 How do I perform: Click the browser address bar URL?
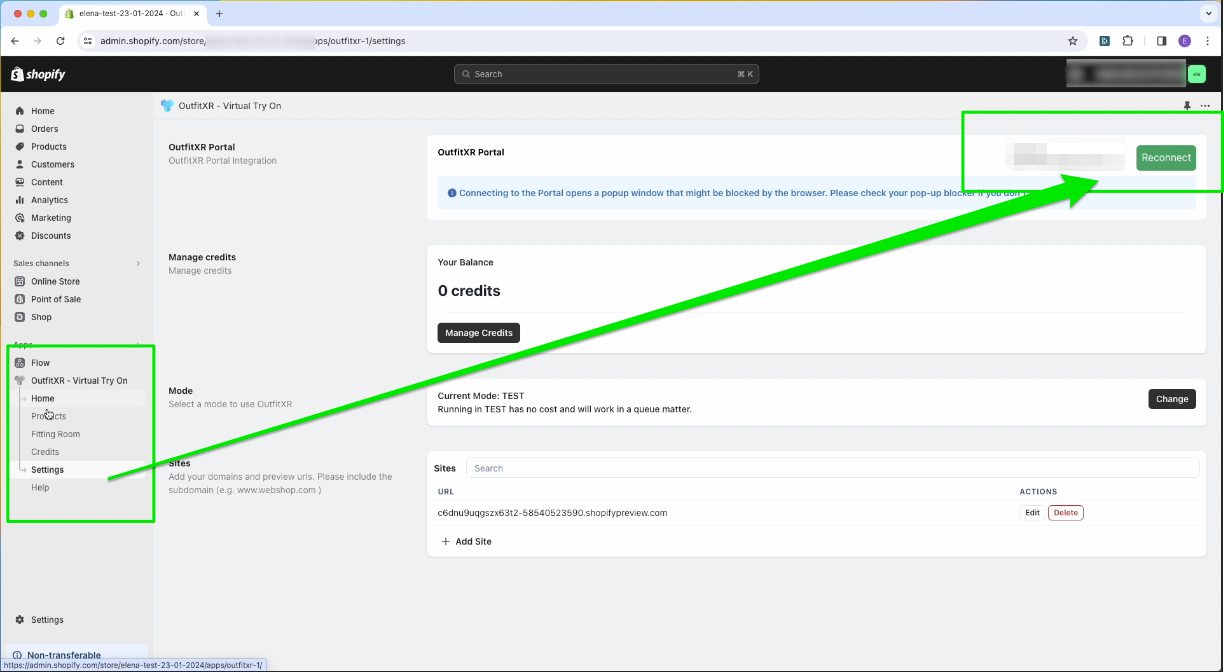pos(253,41)
